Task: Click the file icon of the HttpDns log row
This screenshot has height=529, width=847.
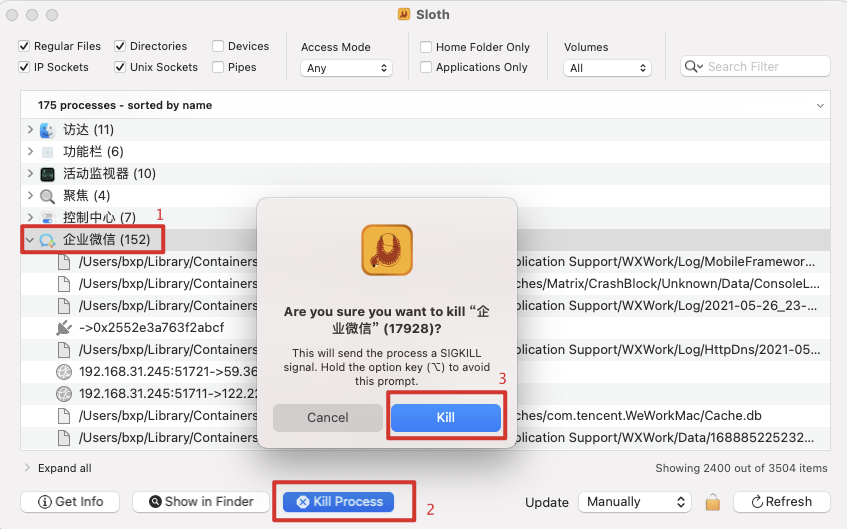Action: (64, 350)
